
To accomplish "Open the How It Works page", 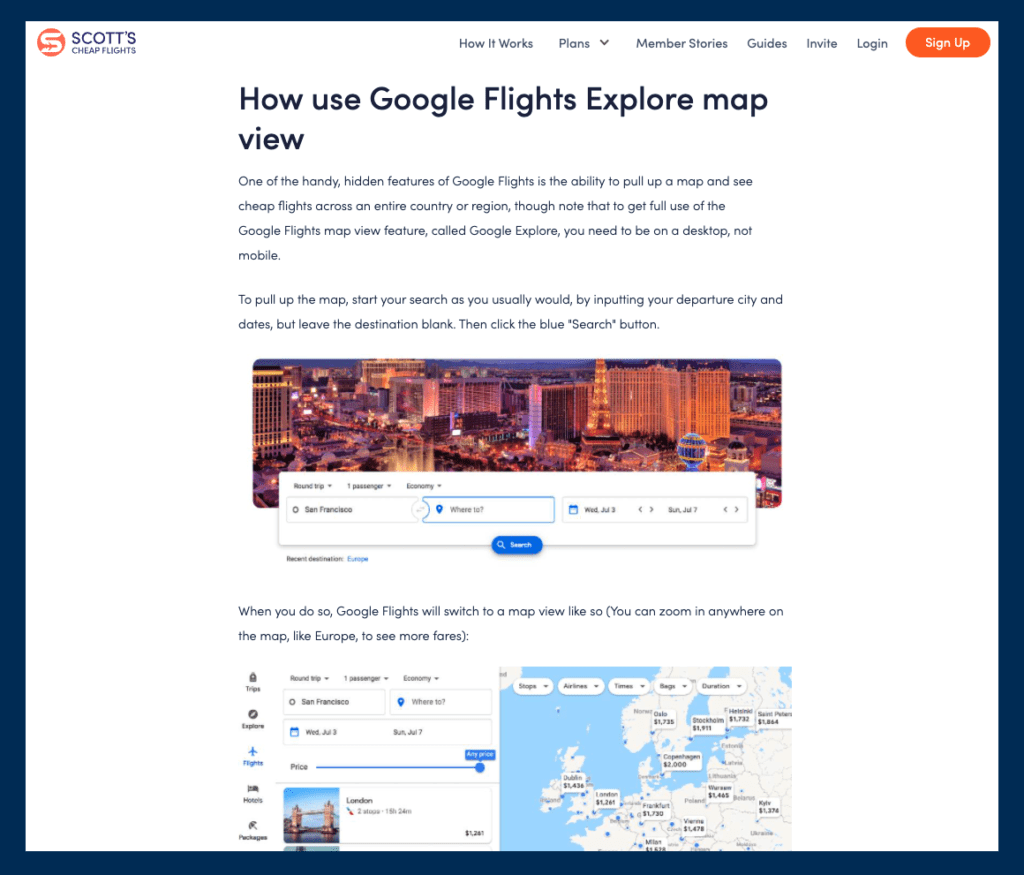I will click(496, 43).
